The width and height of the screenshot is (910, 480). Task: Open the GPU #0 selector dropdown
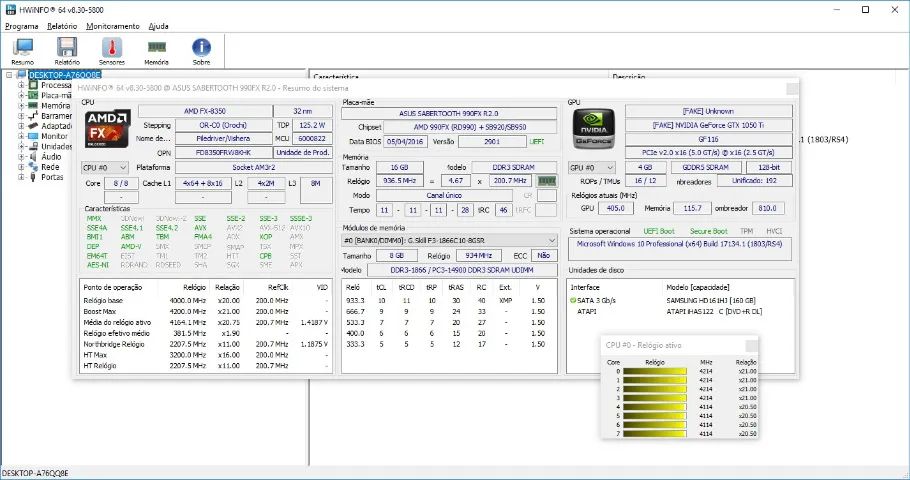[591, 168]
